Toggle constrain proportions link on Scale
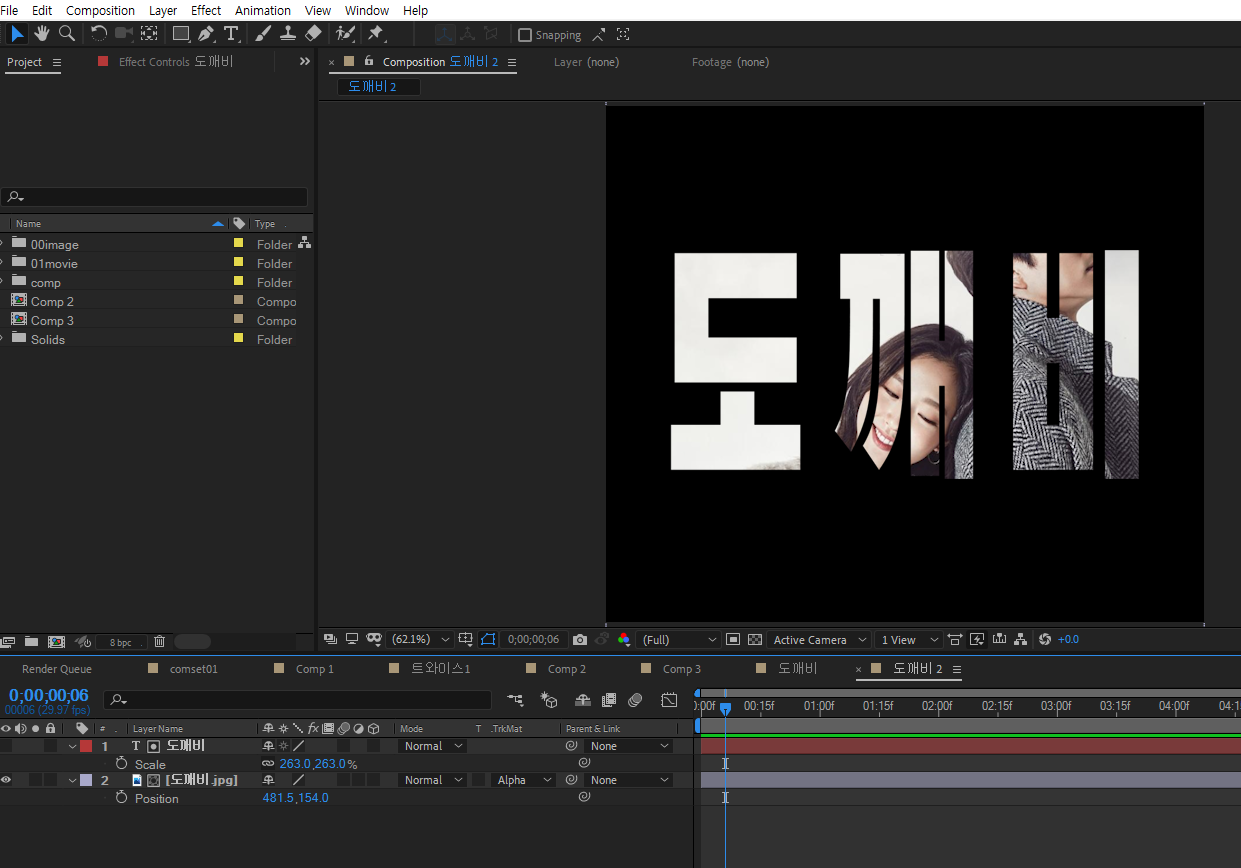The height and width of the screenshot is (868, 1241). (268, 763)
